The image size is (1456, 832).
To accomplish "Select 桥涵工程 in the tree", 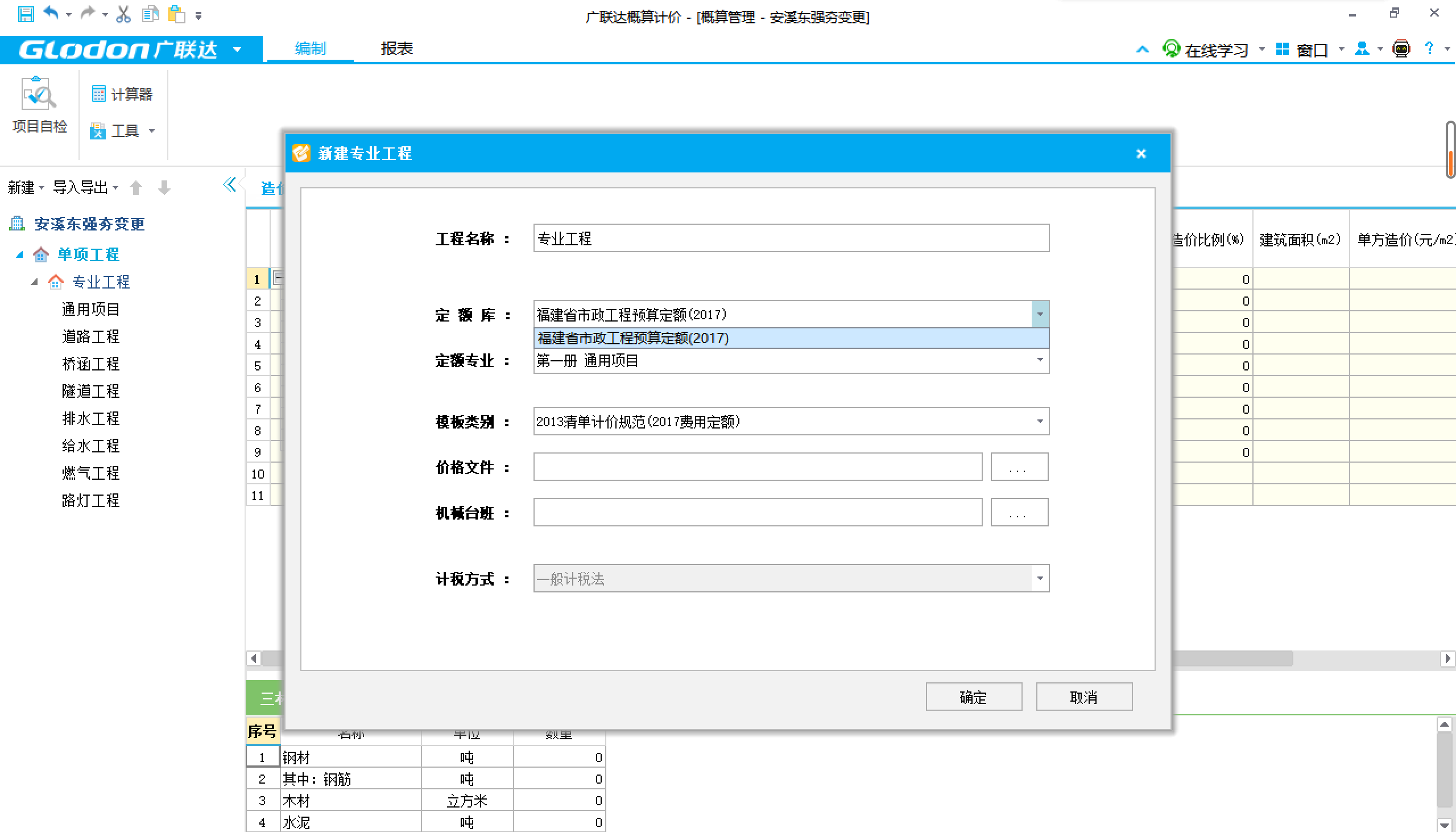I will (91, 364).
